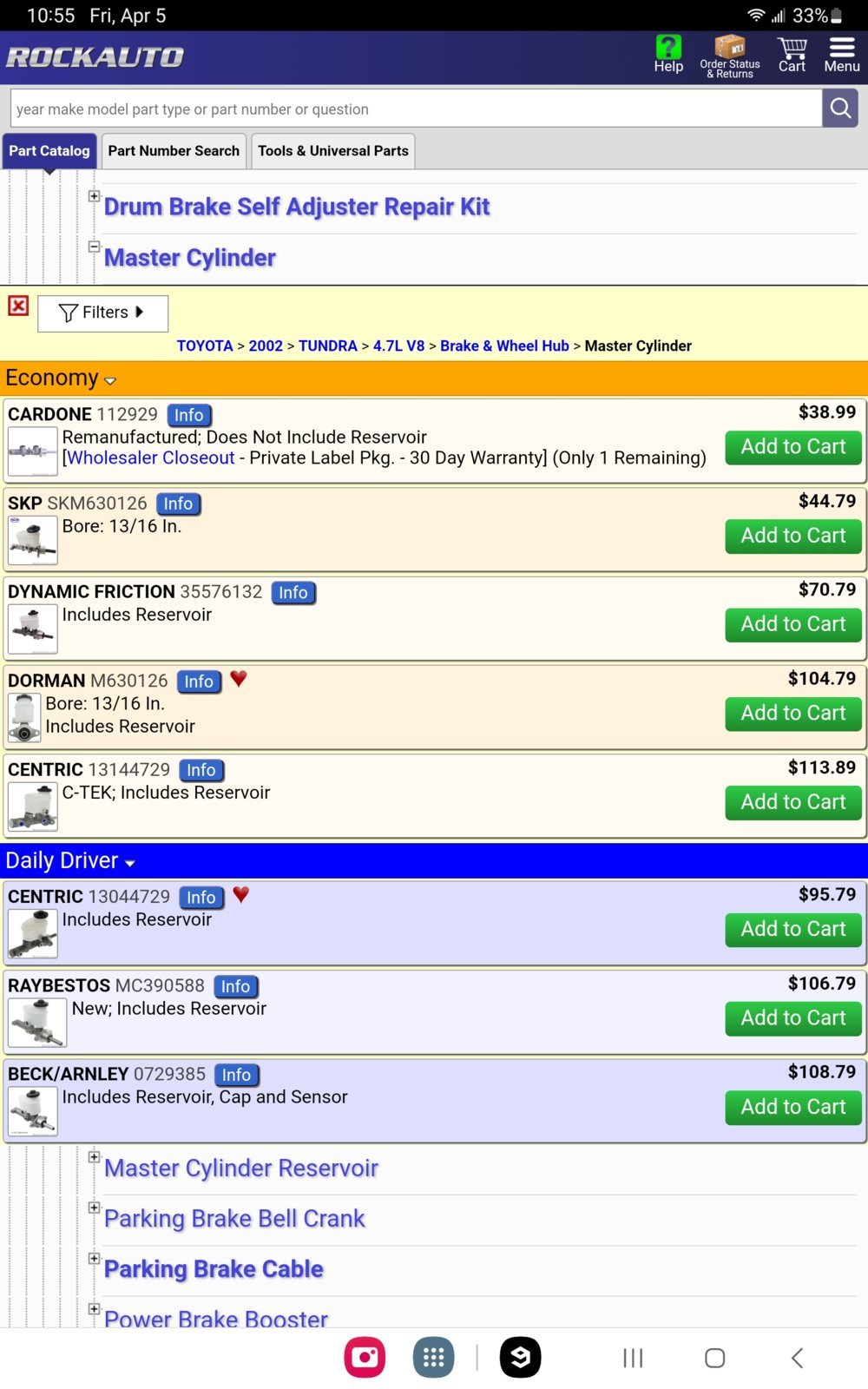Click the heart icon next to Dorman M630126
Image resolution: width=868 pixels, height=1389 pixels.
(x=239, y=679)
